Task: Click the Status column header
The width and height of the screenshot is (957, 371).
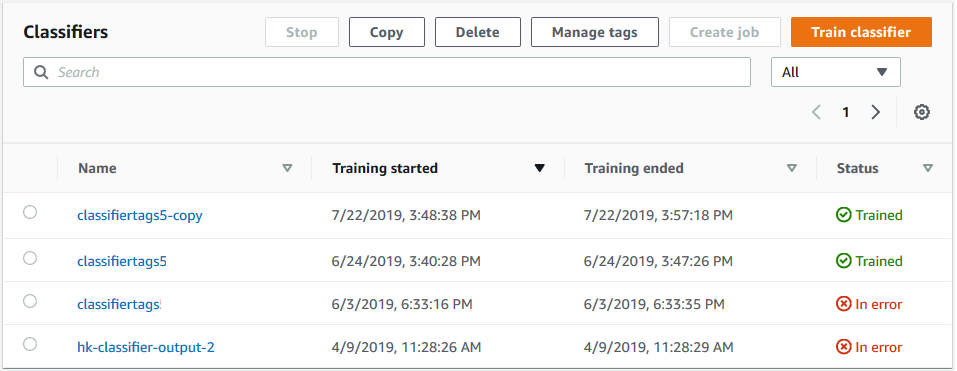Action: coord(858,168)
